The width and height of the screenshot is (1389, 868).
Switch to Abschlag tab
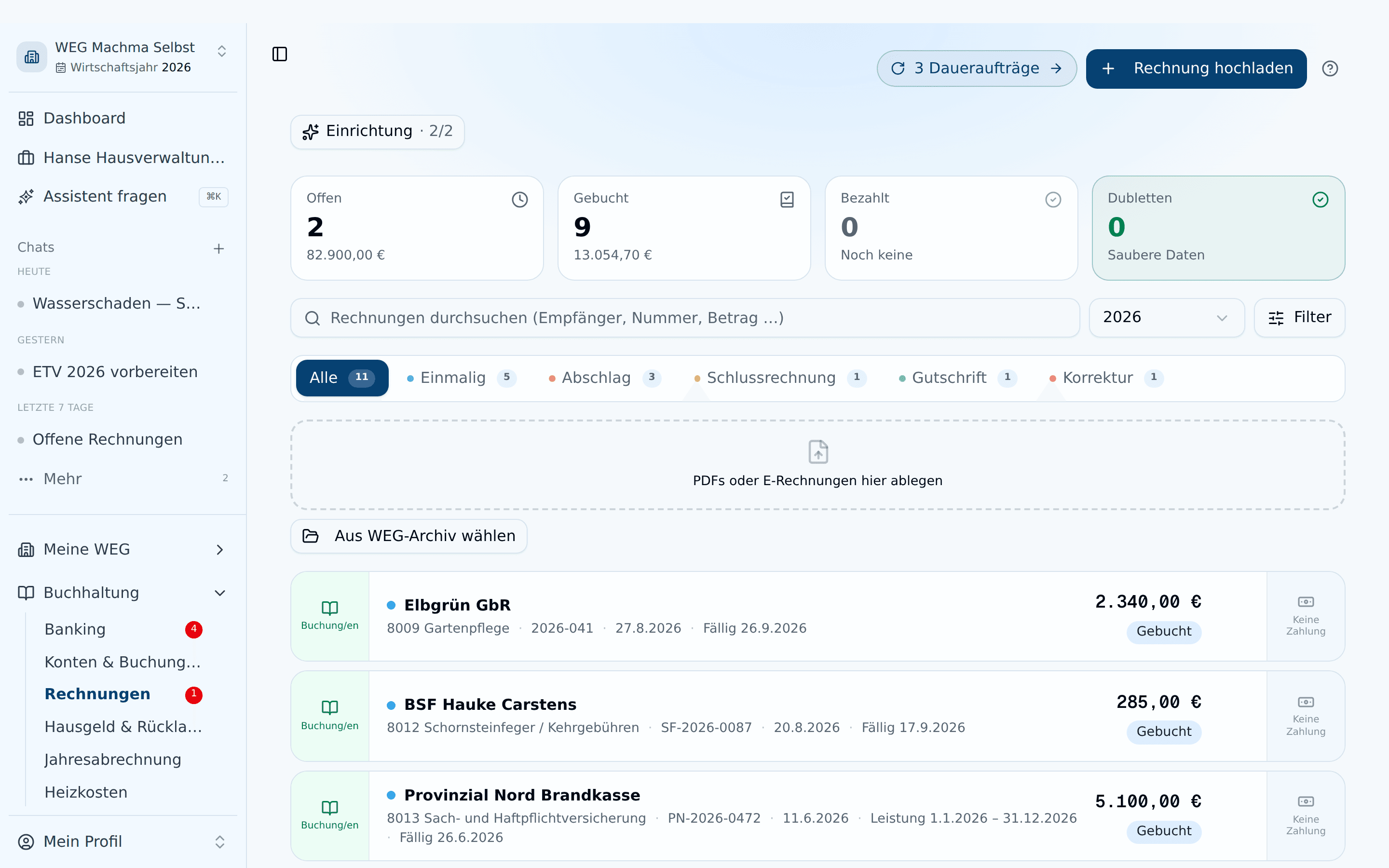[x=604, y=378]
